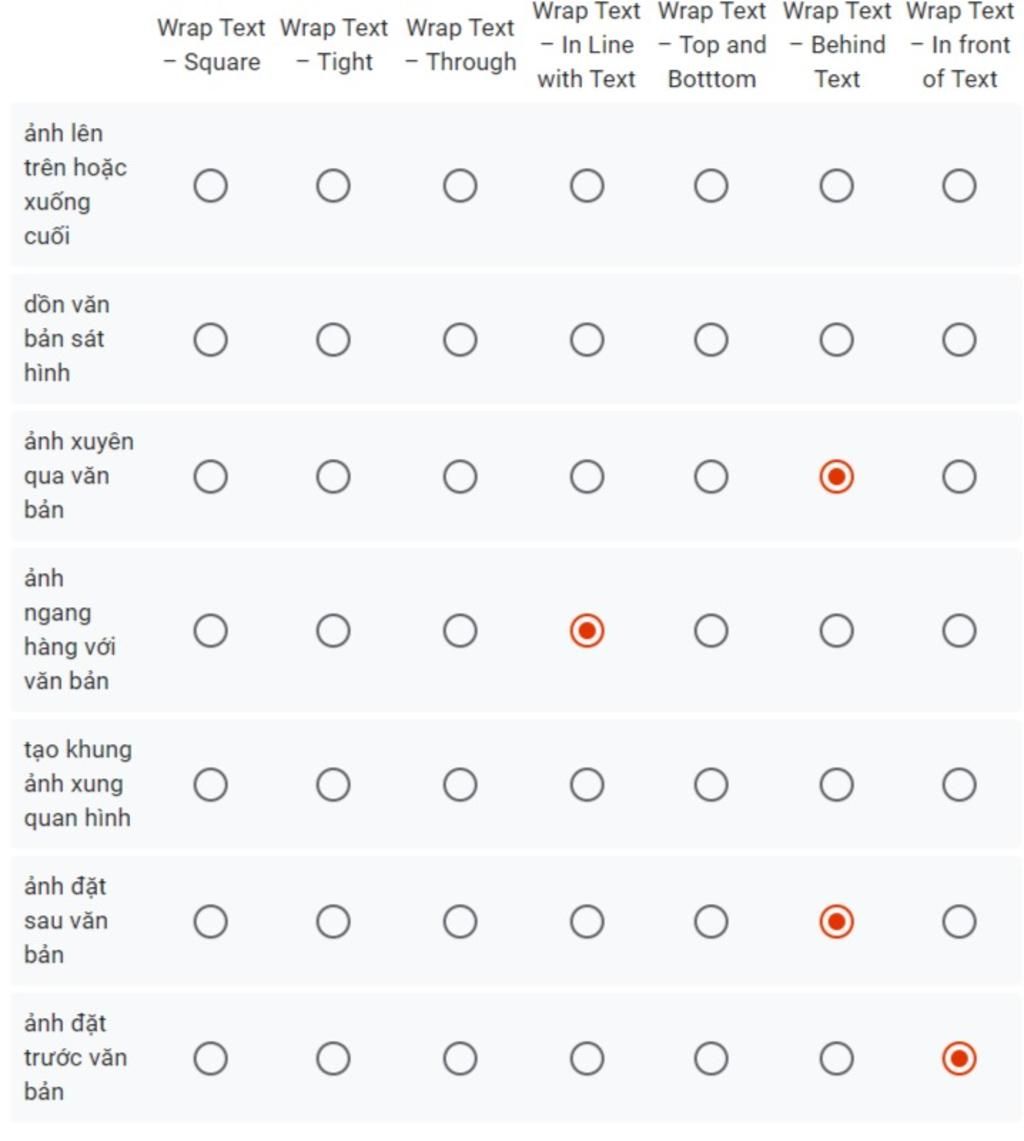Select Square for 'tạo khung ảnh xung quan hình'
The width and height of the screenshot is (1024, 1141).
210,784
